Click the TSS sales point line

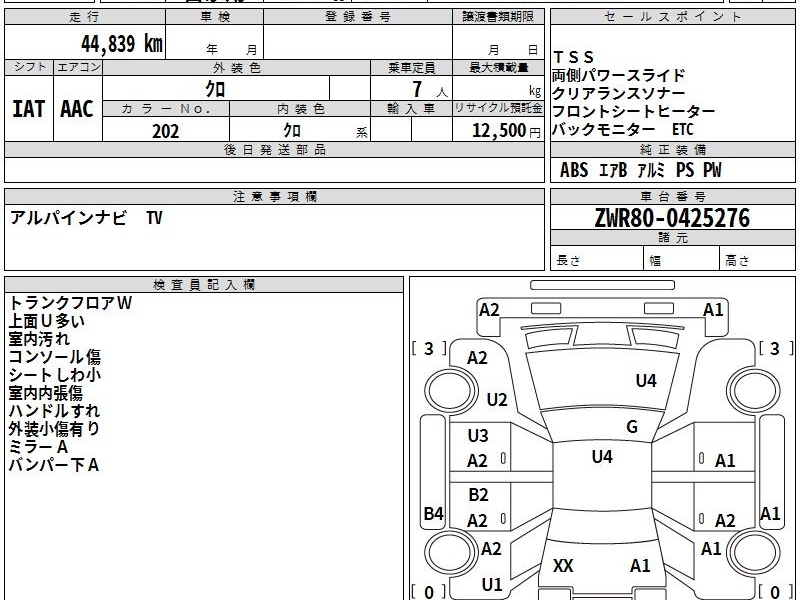(x=574, y=57)
